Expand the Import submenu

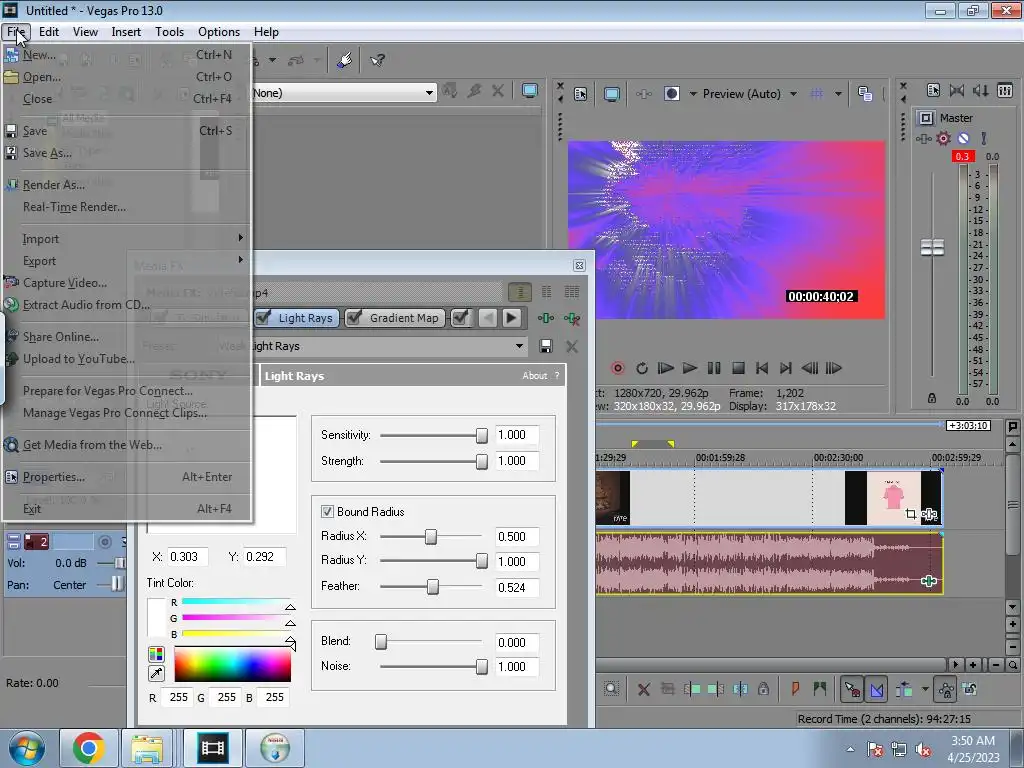click(x=126, y=238)
